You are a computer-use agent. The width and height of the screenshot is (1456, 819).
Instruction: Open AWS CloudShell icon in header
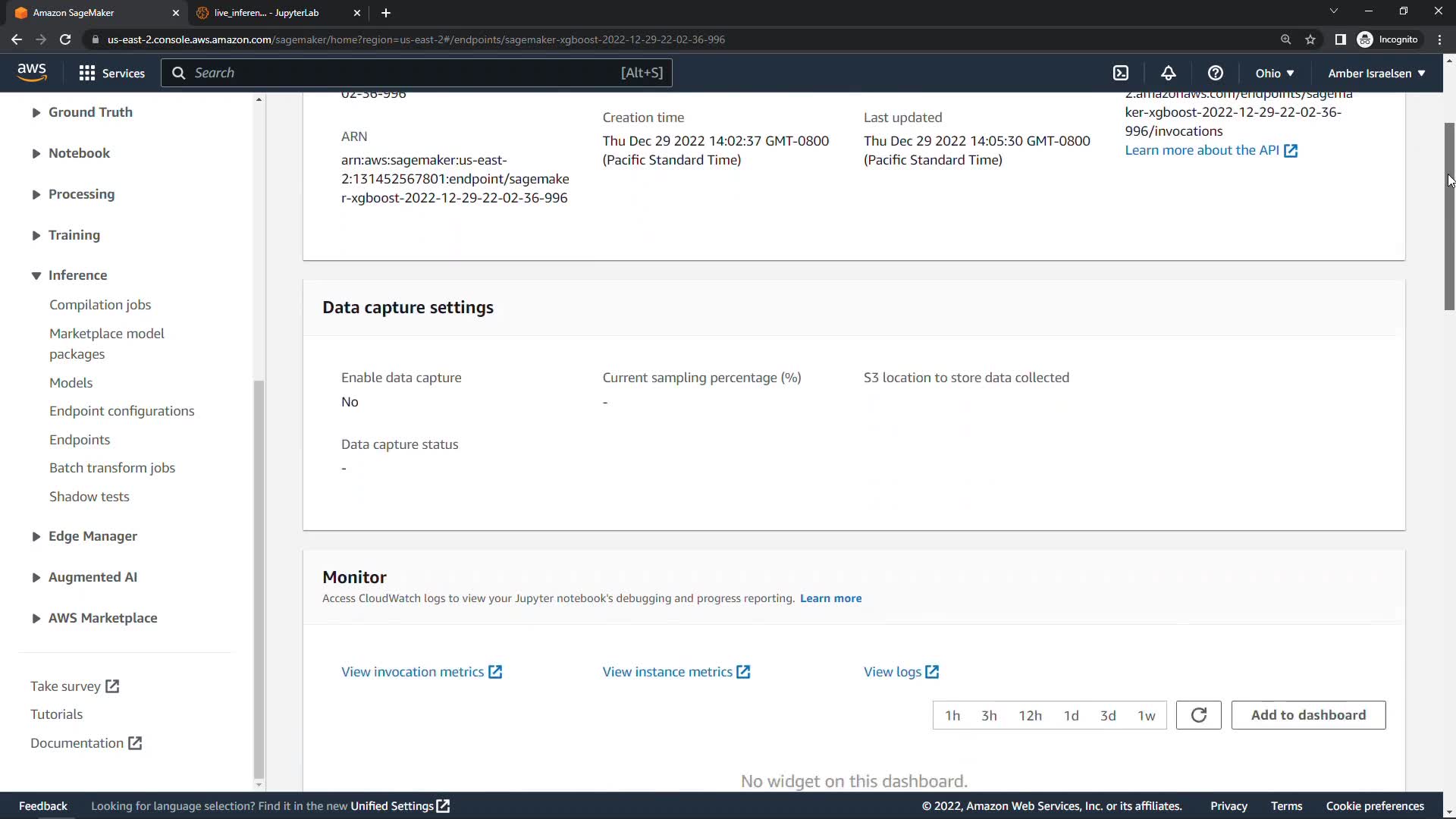point(1121,73)
